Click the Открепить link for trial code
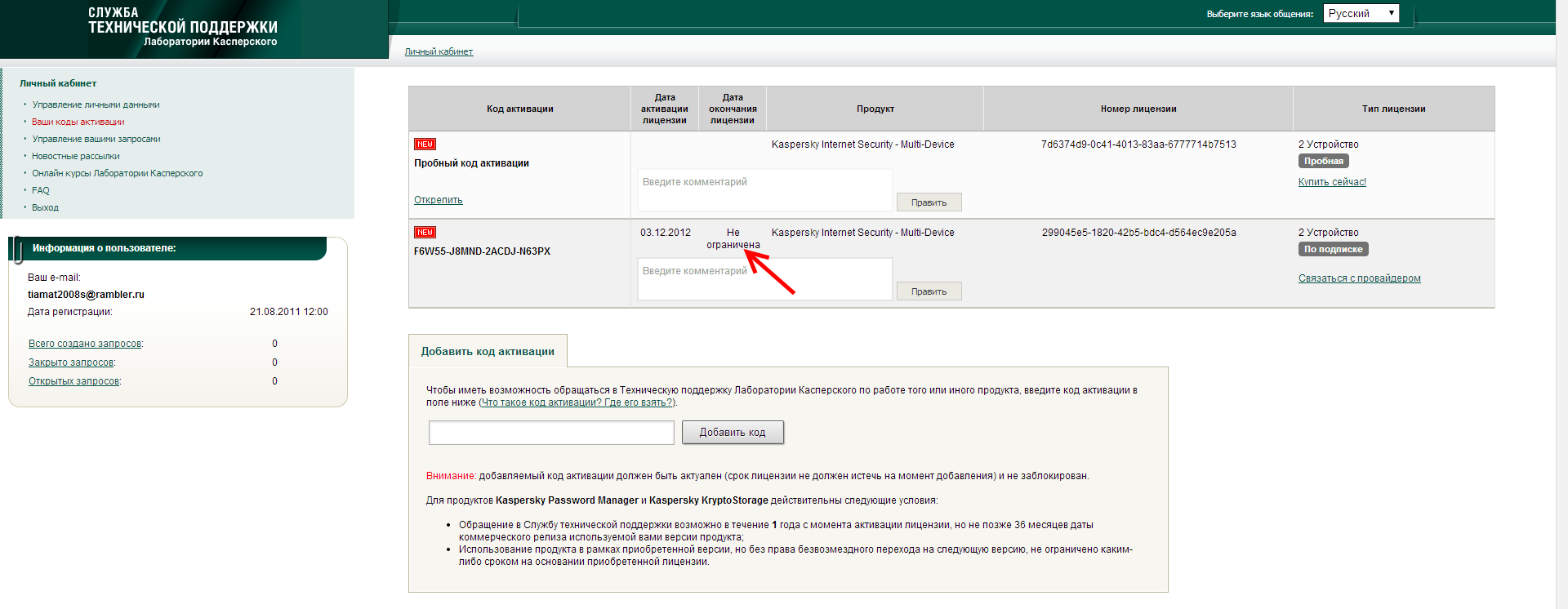The width and height of the screenshot is (1568, 609). point(439,200)
